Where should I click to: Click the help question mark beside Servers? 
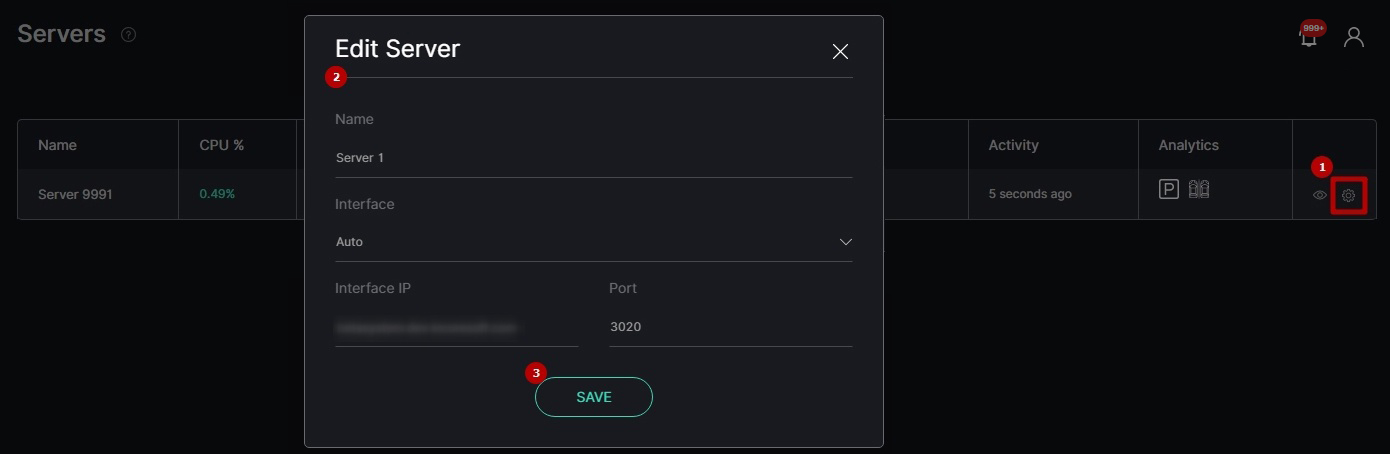click(128, 35)
